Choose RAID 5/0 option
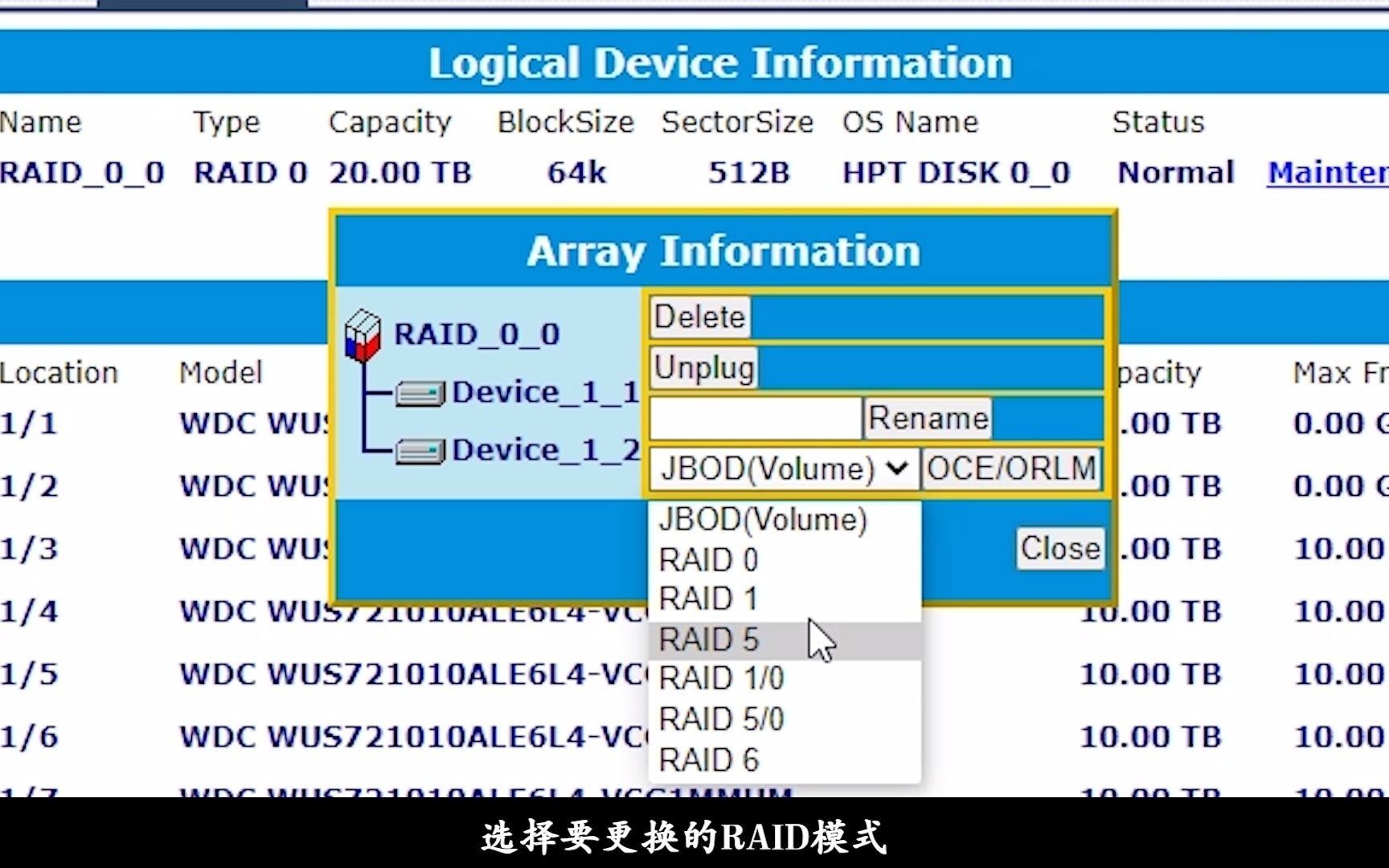Viewport: 1389px width, 868px height. pyautogui.click(x=720, y=719)
